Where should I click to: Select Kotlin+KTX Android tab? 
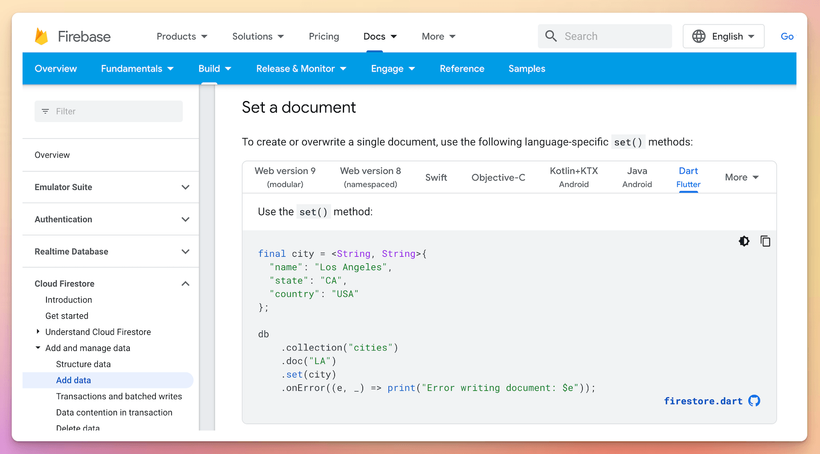[574, 177]
